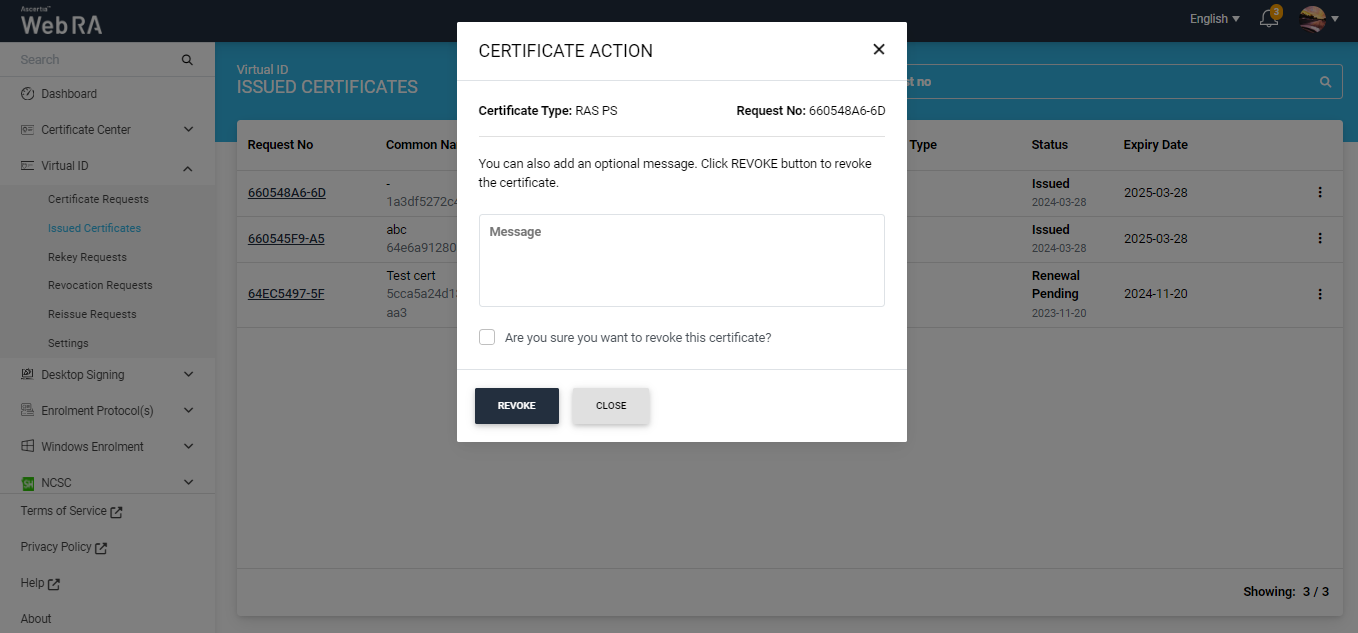Check the revoke confirmation checkbox
This screenshot has height=633, width=1358.
(x=487, y=337)
